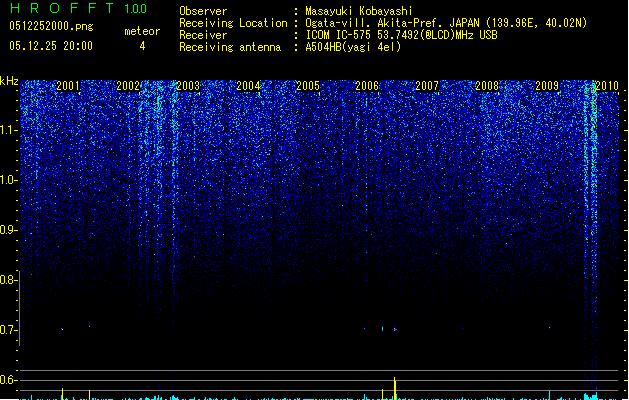Click the observer name Masayuki Kobayashi
The width and height of the screenshot is (629, 400).
[x=359, y=11]
